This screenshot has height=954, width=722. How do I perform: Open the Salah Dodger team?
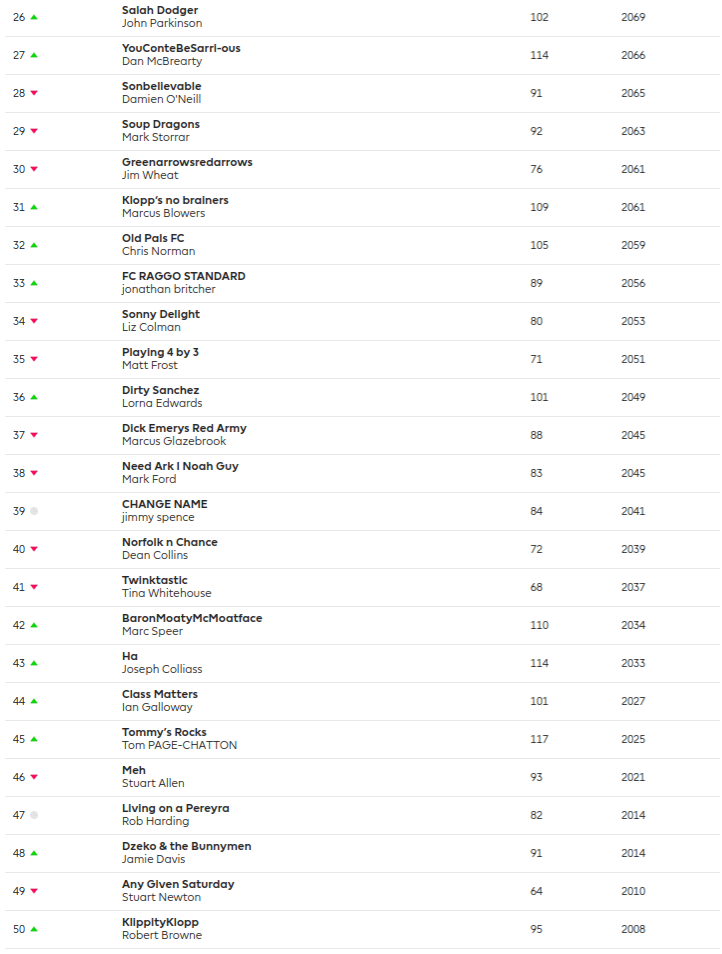(160, 10)
